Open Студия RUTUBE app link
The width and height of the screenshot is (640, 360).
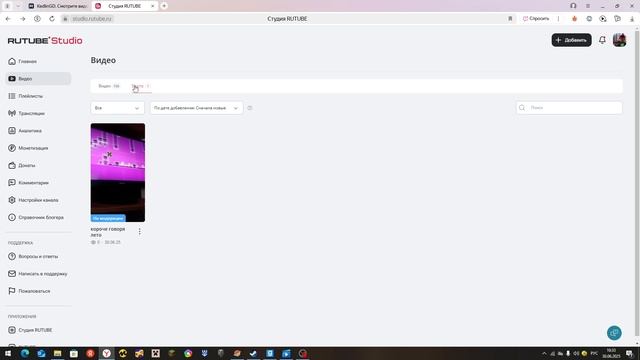[x=30, y=330]
